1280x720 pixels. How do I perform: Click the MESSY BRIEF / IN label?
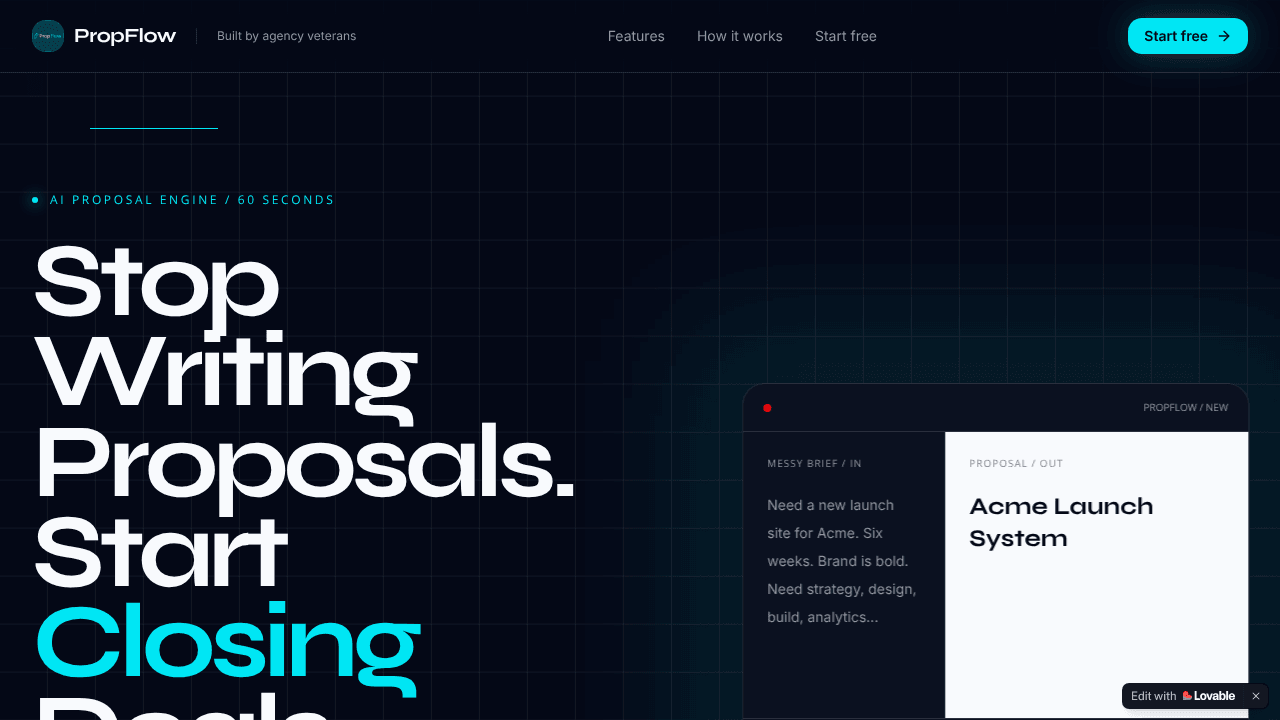(x=814, y=464)
